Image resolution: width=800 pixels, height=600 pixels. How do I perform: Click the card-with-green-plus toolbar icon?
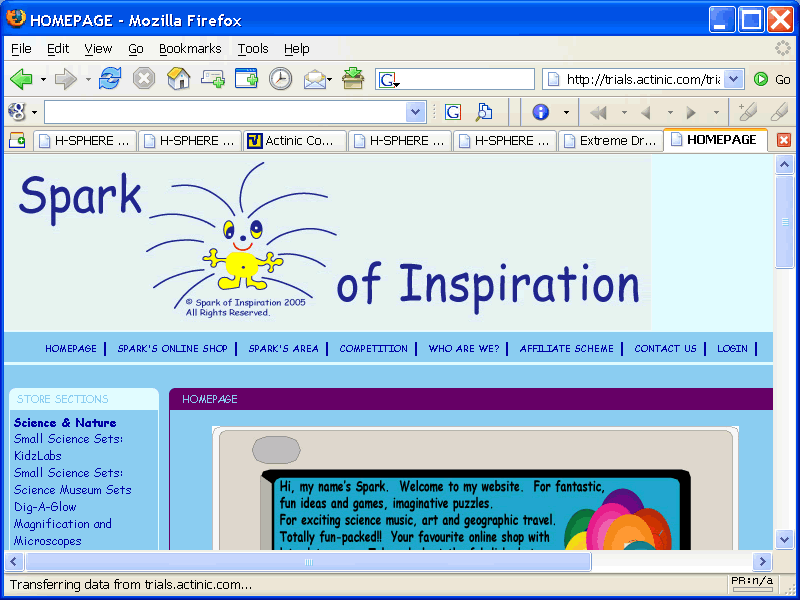(x=213, y=79)
